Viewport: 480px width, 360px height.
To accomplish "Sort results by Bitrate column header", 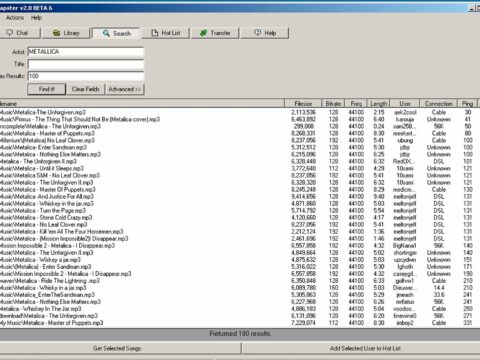I will click(333, 104).
